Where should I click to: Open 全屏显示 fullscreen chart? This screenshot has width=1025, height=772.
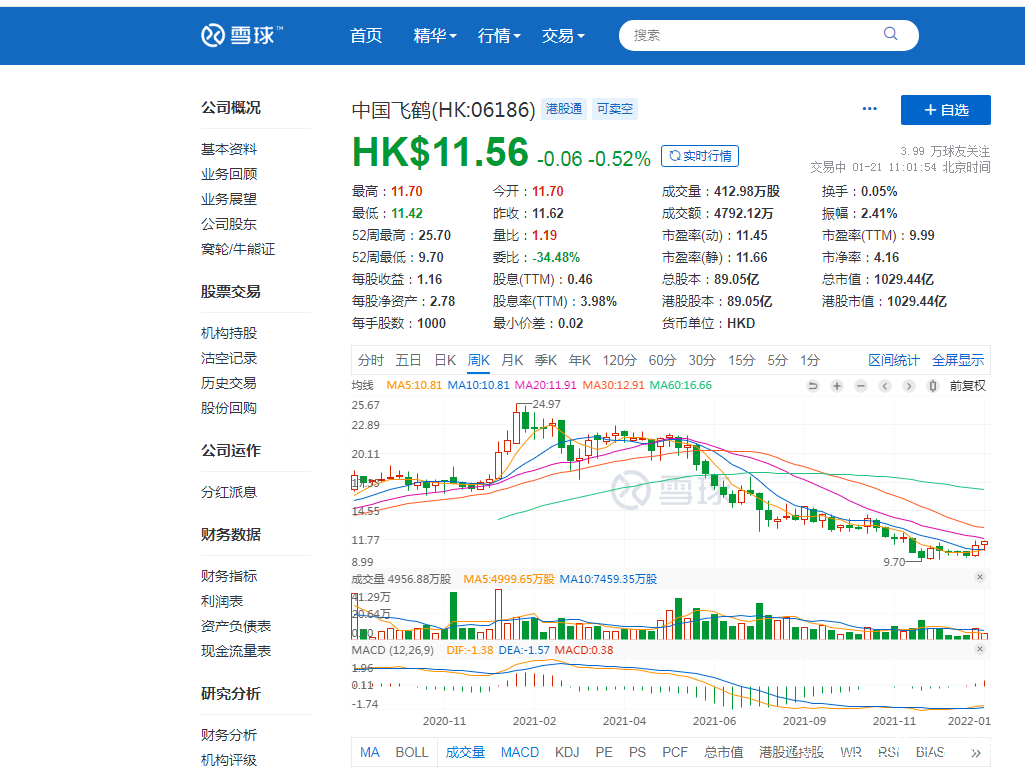click(958, 360)
